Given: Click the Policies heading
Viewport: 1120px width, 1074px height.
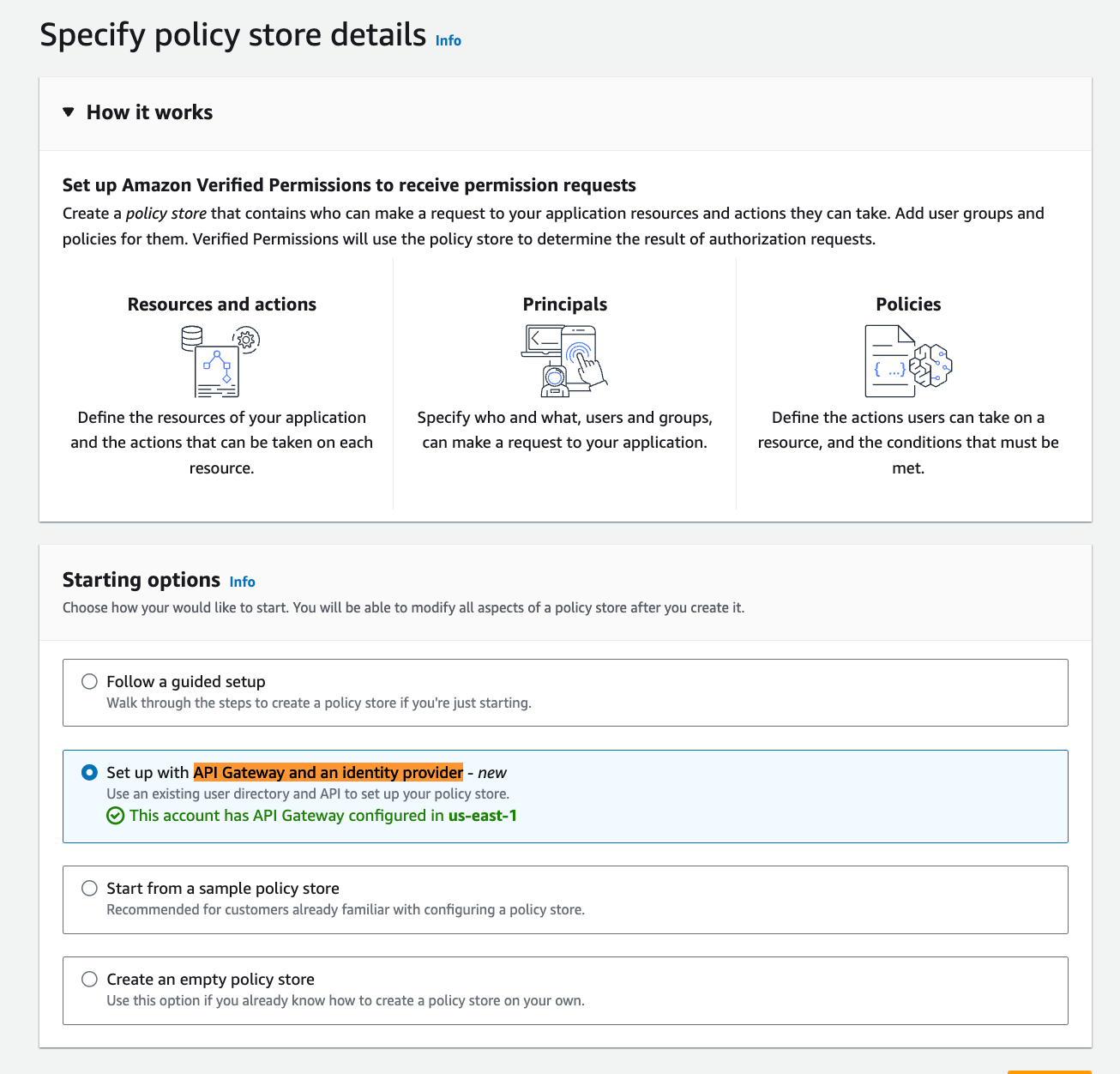Looking at the screenshot, I should coord(908,305).
